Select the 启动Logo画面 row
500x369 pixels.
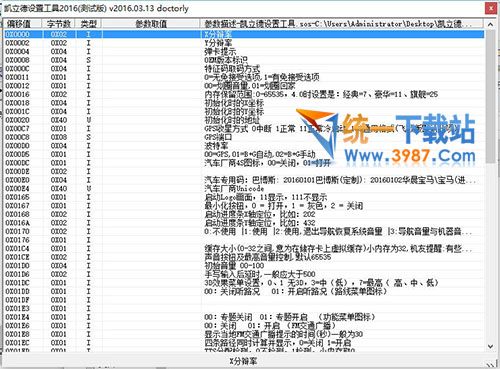(244, 197)
